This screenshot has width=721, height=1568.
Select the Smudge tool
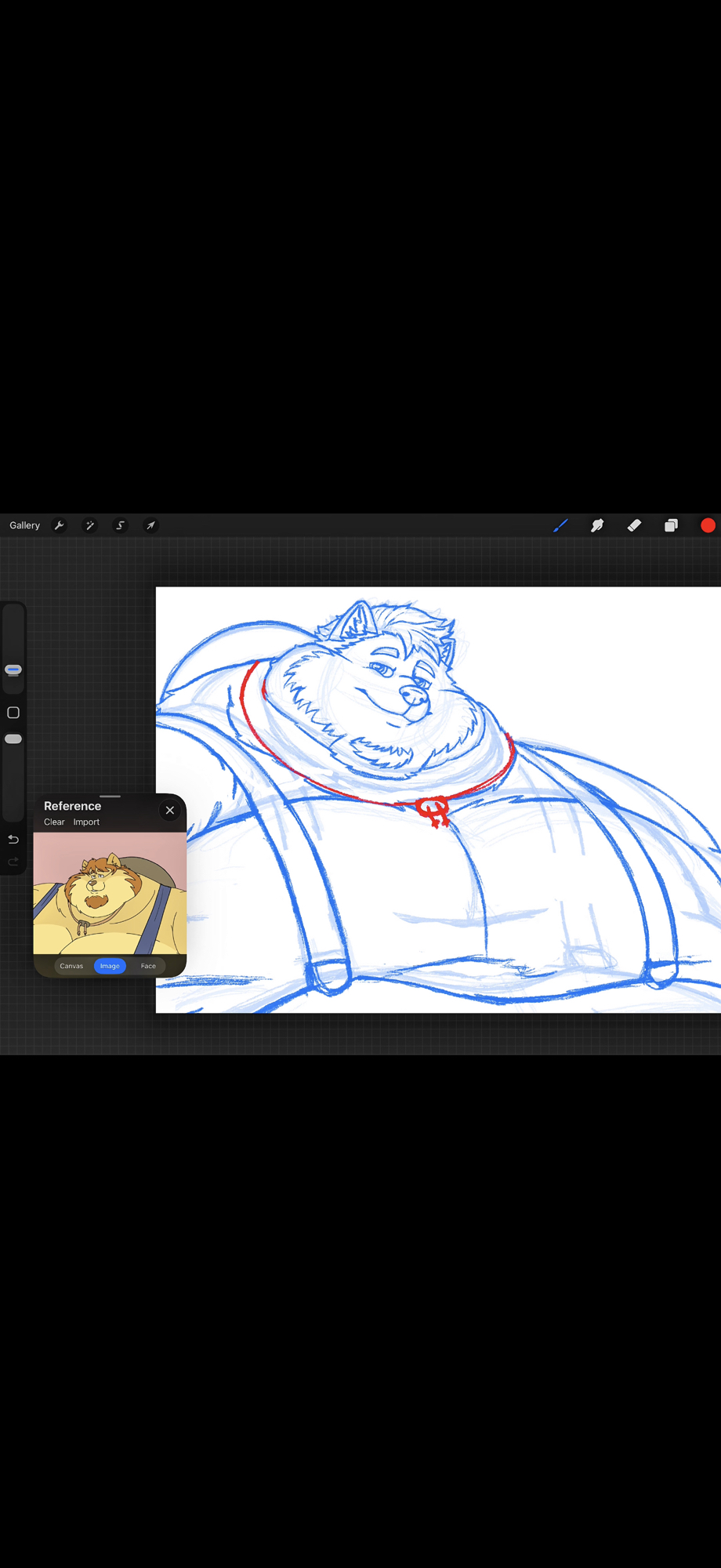(597, 525)
